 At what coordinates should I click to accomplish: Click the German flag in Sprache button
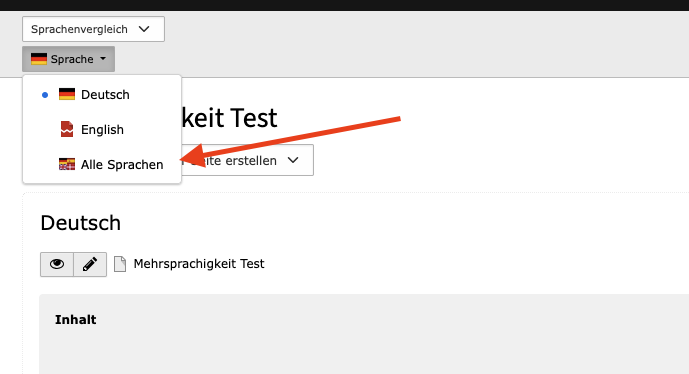(39, 59)
